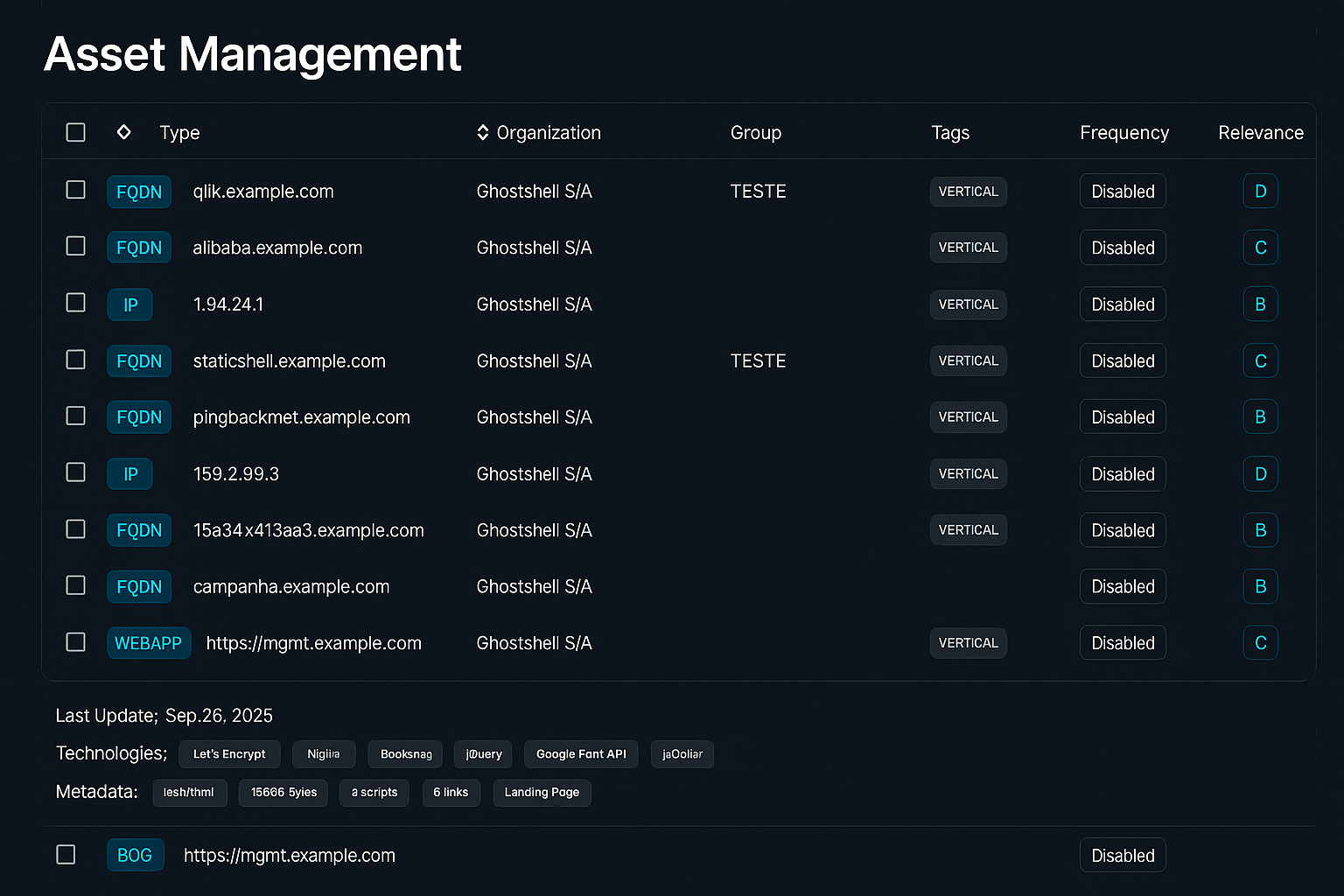Click the Relevance column header

[x=1260, y=132]
